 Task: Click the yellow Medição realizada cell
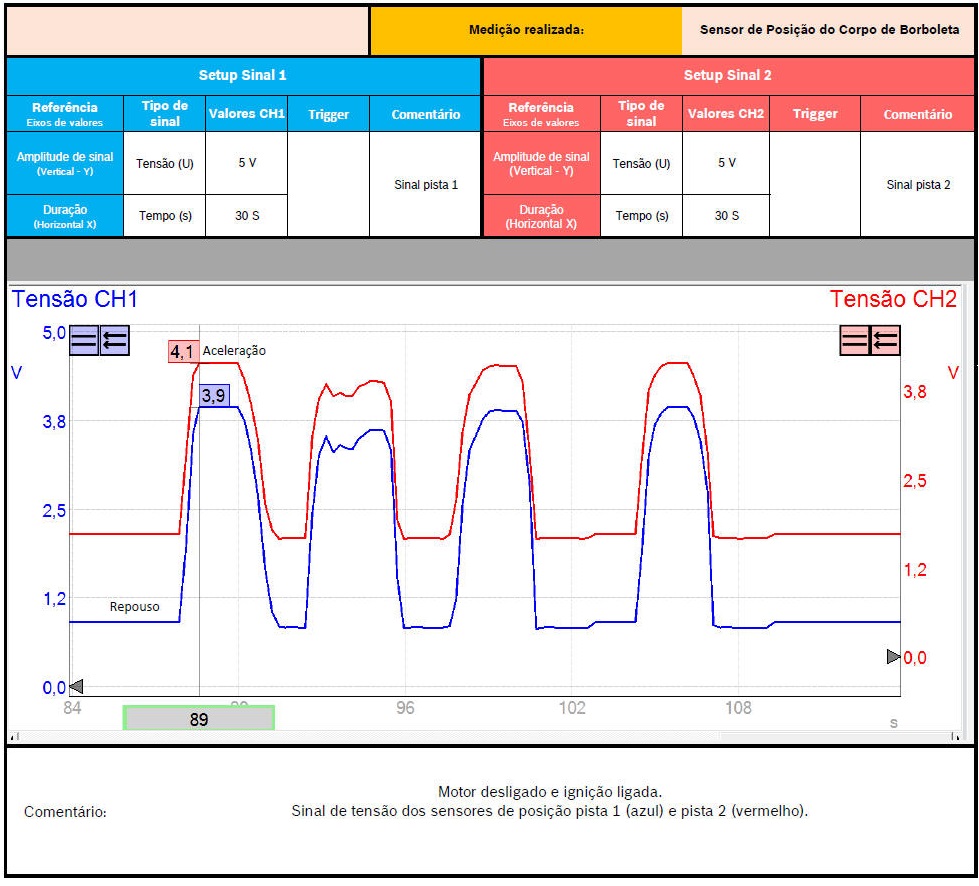[526, 30]
